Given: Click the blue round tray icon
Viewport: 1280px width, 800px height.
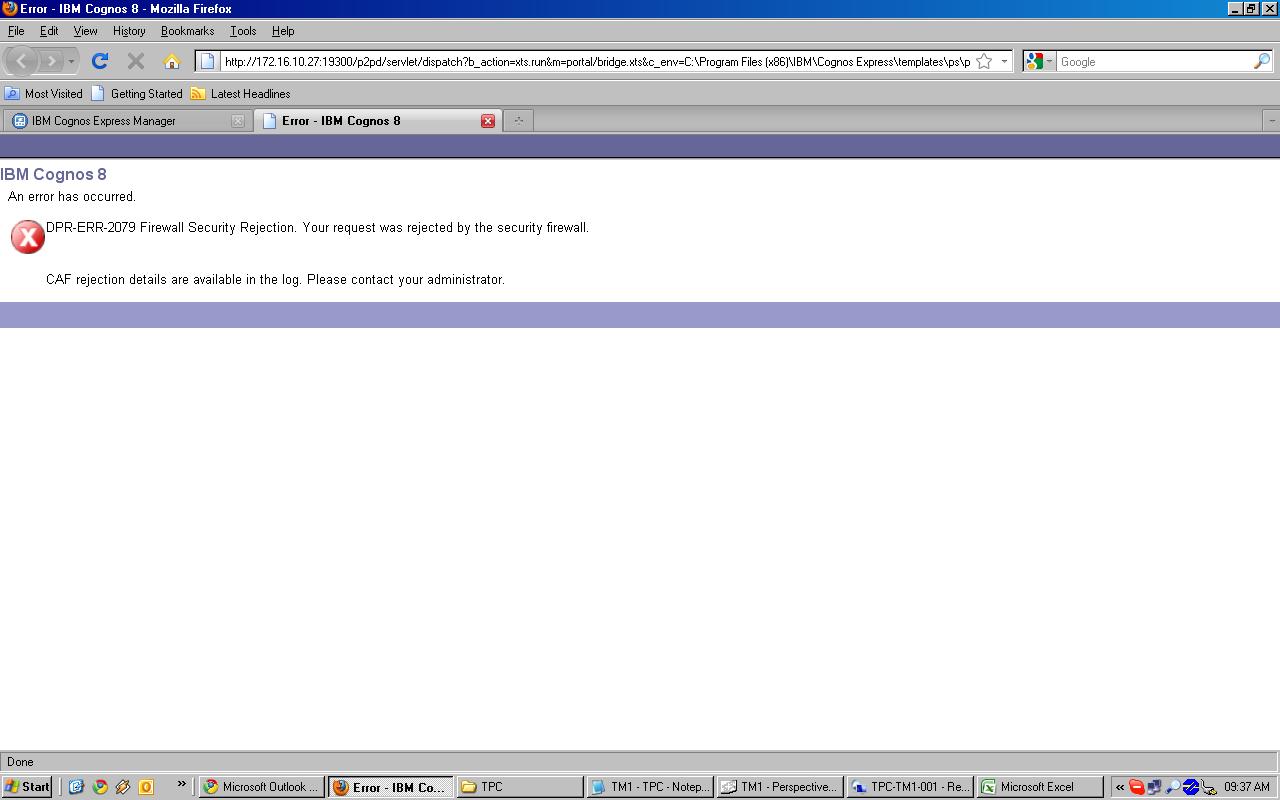Looking at the screenshot, I should 1191,787.
